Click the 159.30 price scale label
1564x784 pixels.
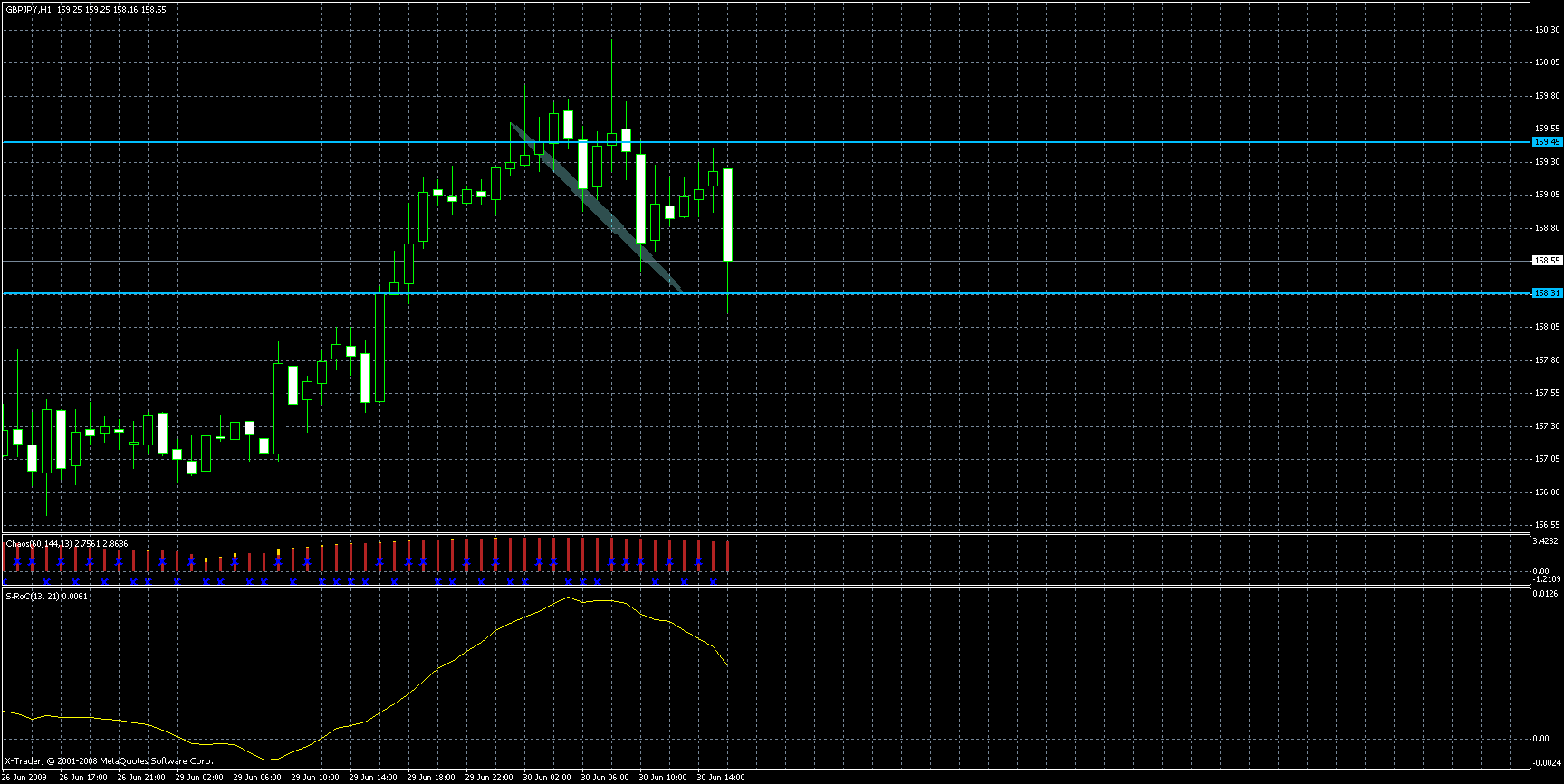(x=1547, y=162)
